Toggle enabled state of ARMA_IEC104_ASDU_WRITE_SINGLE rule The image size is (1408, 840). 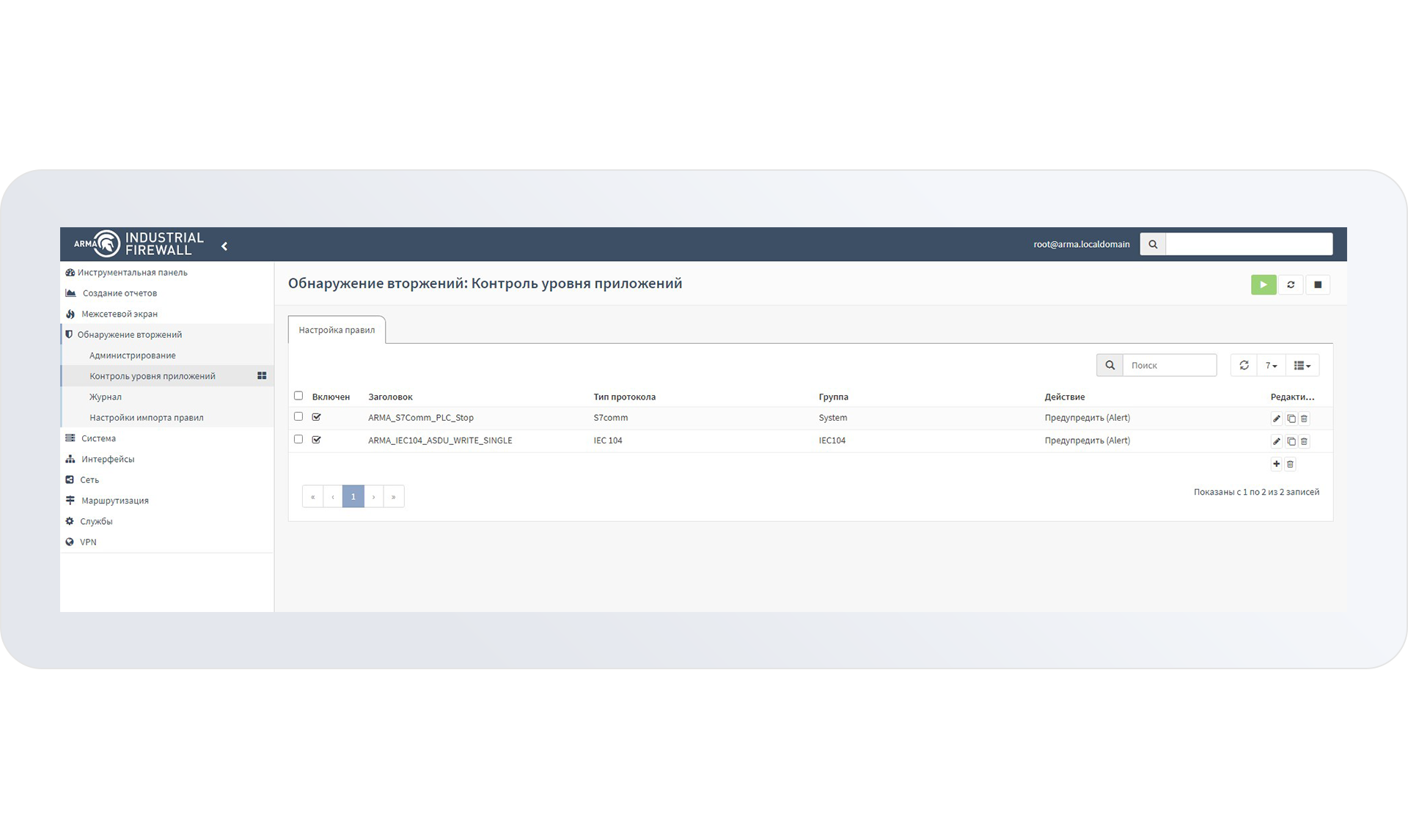(x=317, y=440)
